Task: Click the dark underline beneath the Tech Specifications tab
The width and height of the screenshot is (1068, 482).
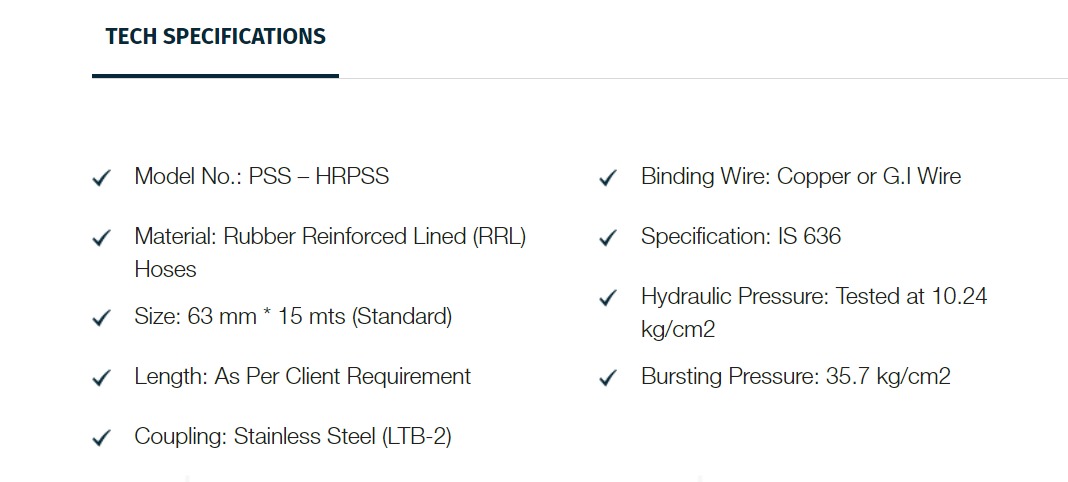Action: [x=215, y=76]
